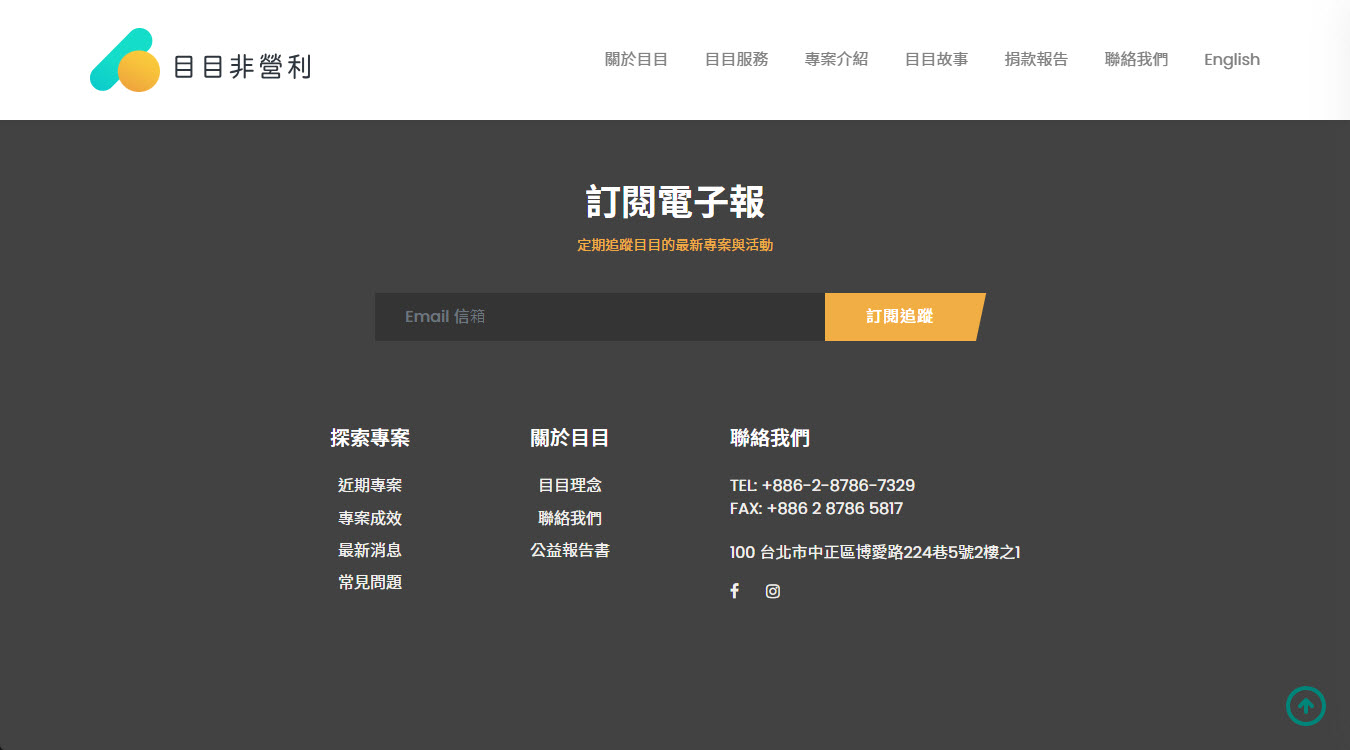Visit the 專案成效 footer link

coord(370,518)
